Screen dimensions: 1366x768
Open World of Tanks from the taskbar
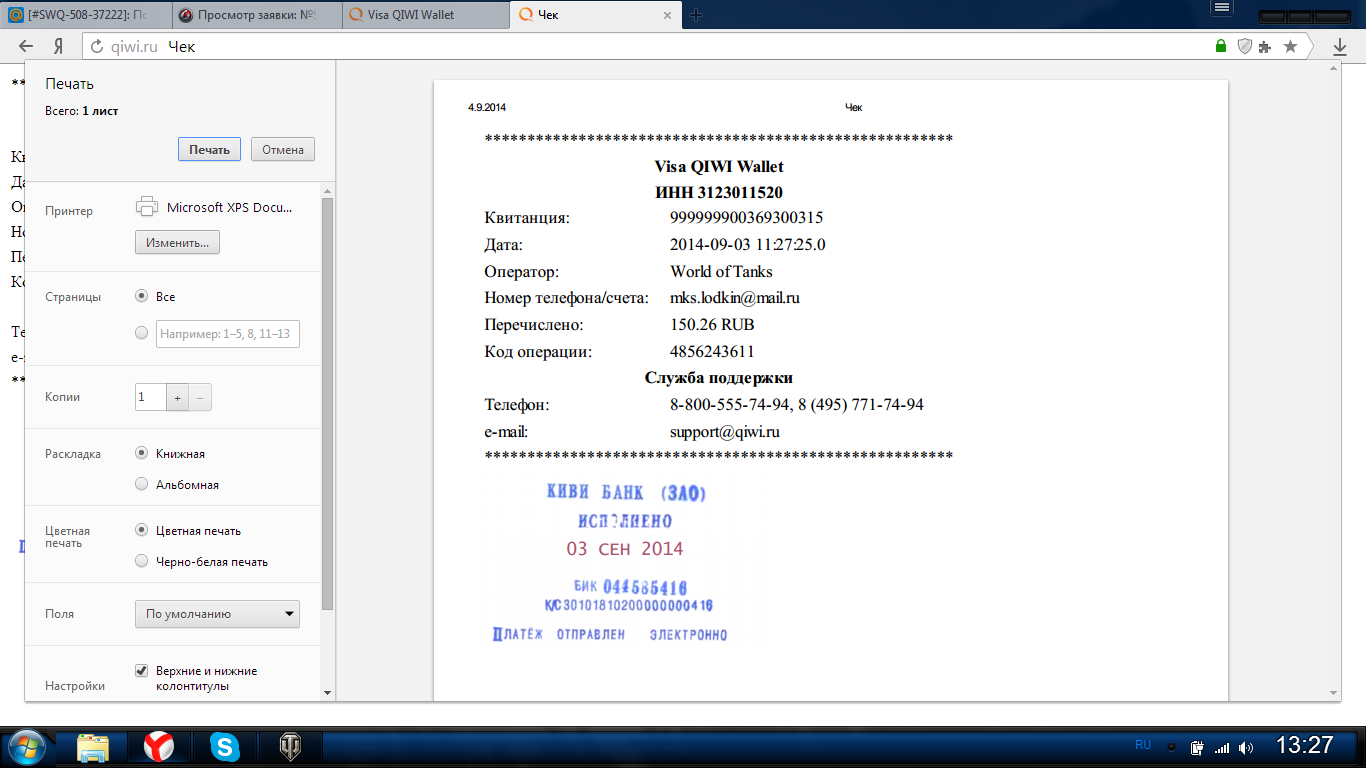(291, 747)
